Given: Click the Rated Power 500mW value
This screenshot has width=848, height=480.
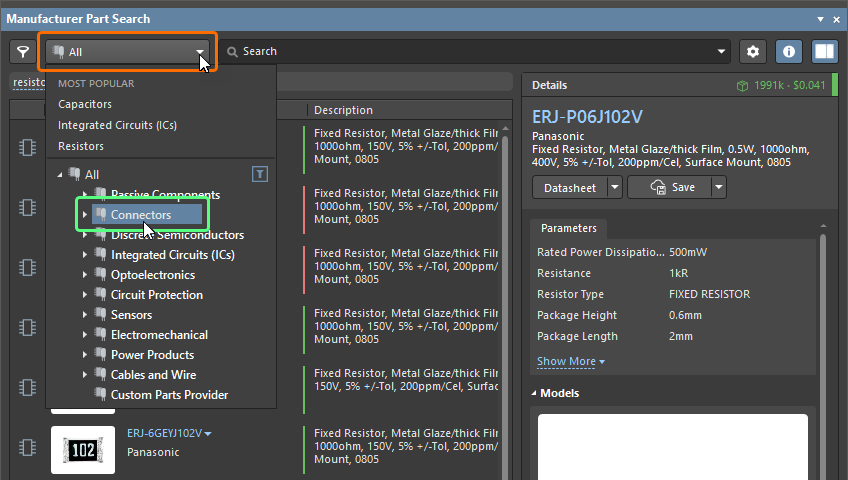Looking at the screenshot, I should (688, 252).
